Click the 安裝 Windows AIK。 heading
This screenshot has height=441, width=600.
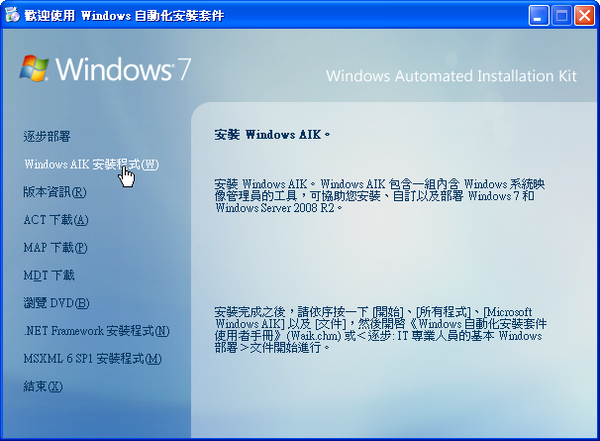pos(272,135)
